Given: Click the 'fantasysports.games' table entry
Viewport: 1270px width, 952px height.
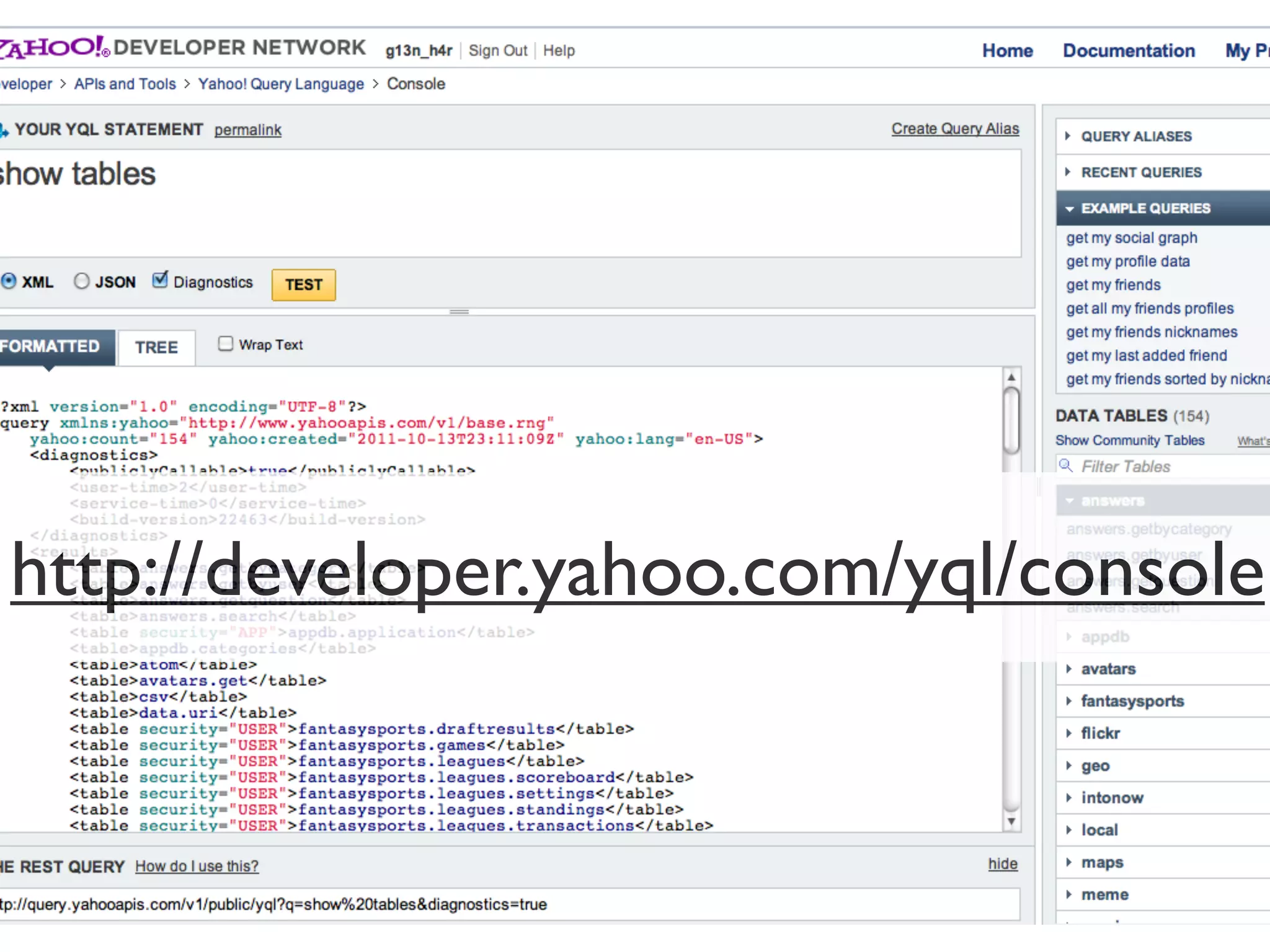Looking at the screenshot, I should click(x=317, y=746).
